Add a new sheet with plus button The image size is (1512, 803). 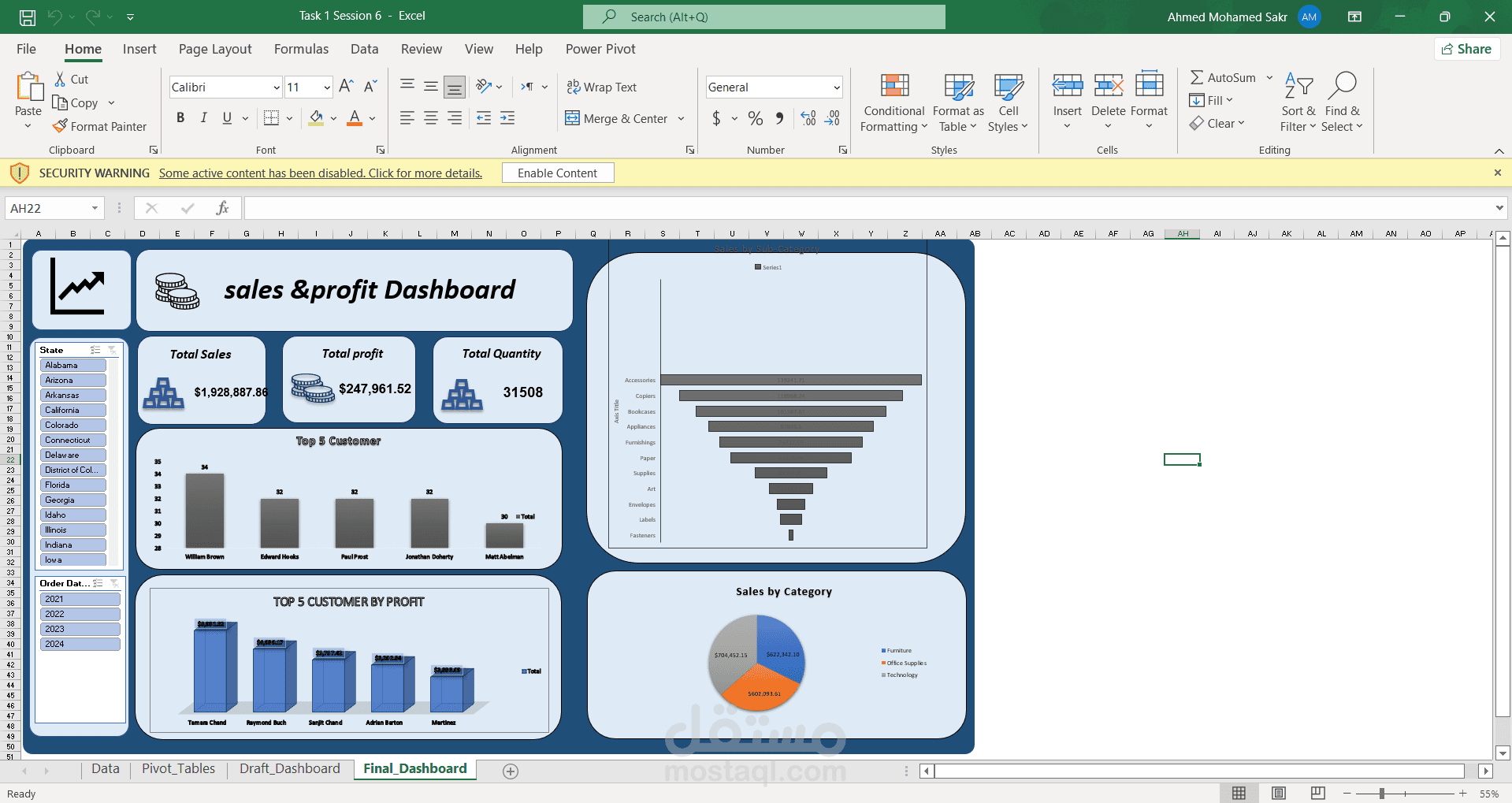[511, 771]
